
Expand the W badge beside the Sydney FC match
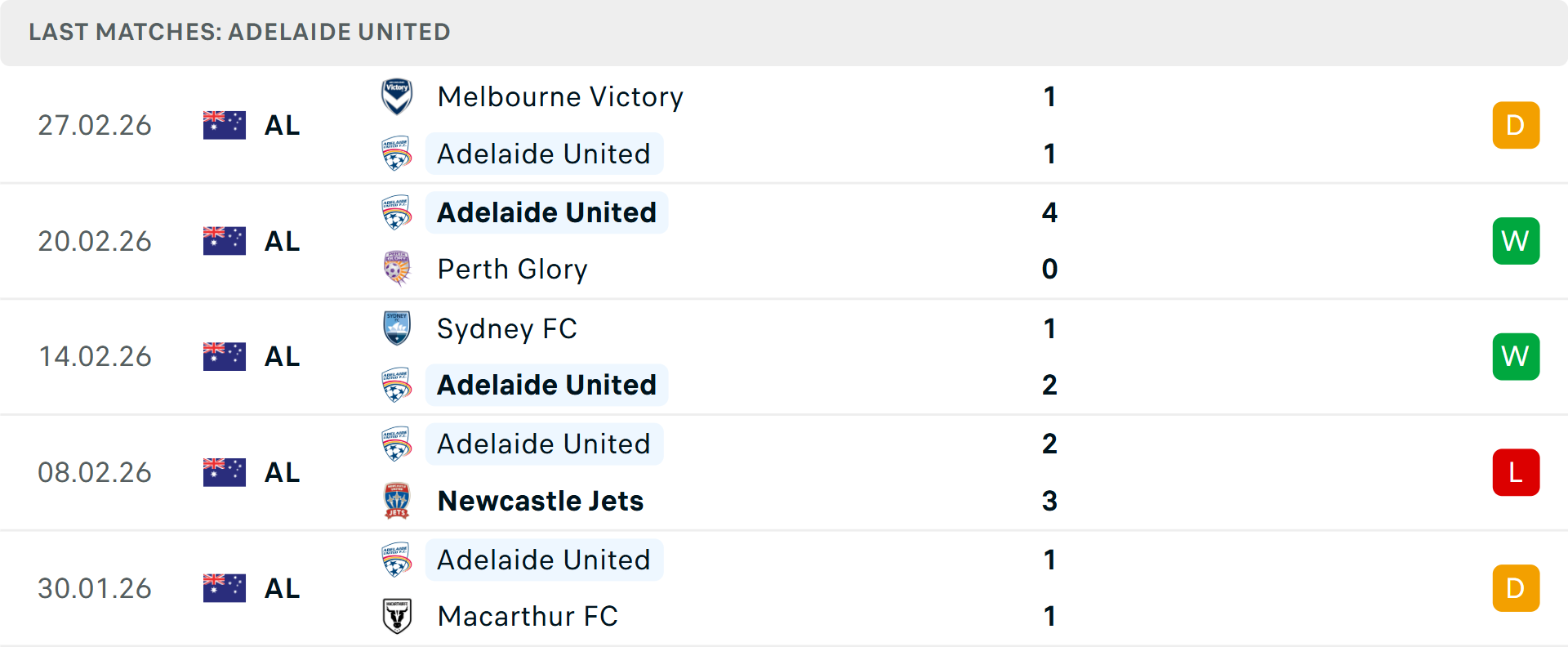1516,356
